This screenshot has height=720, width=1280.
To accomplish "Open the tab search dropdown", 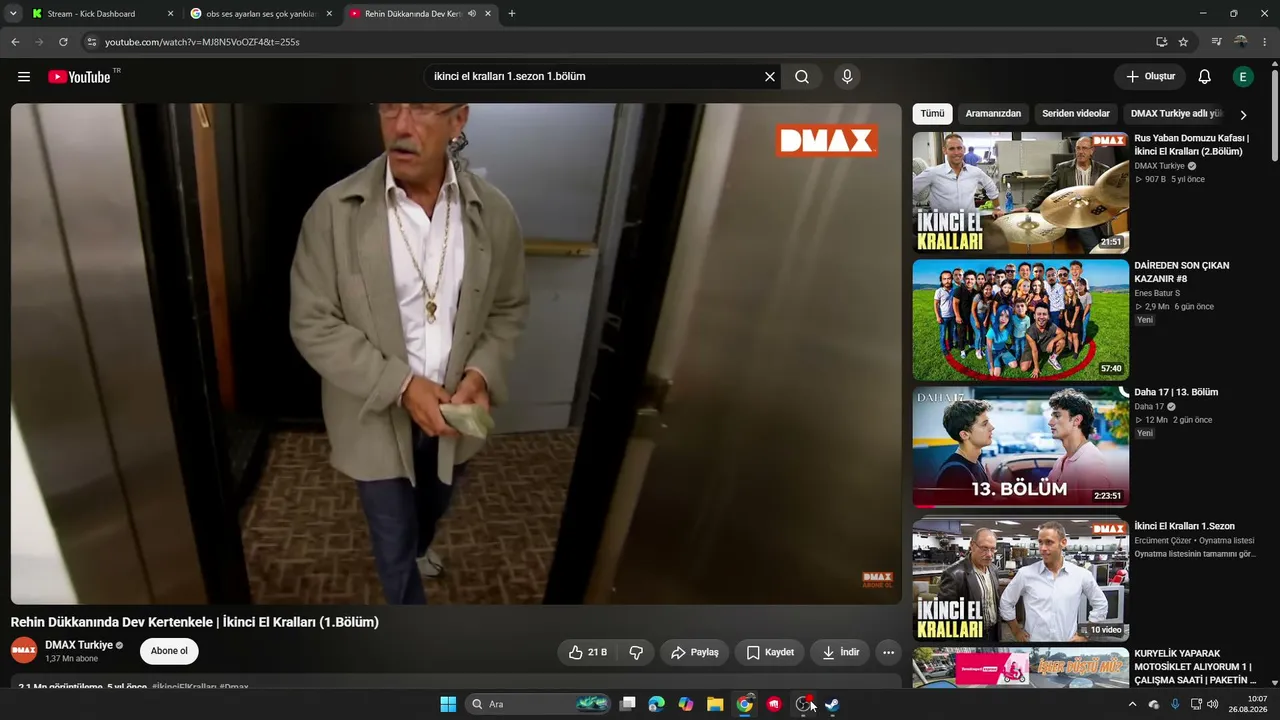I will click(13, 14).
